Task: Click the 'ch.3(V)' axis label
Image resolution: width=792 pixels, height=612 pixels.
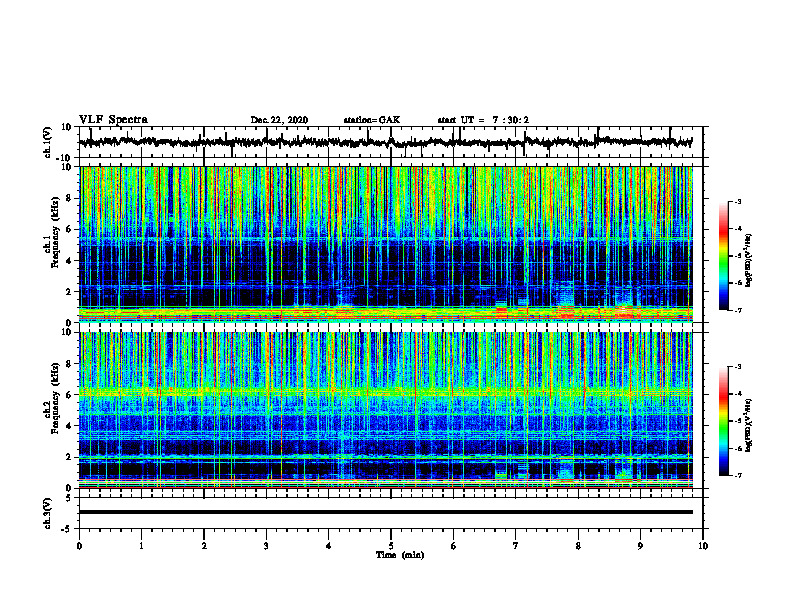Action: 48,513
